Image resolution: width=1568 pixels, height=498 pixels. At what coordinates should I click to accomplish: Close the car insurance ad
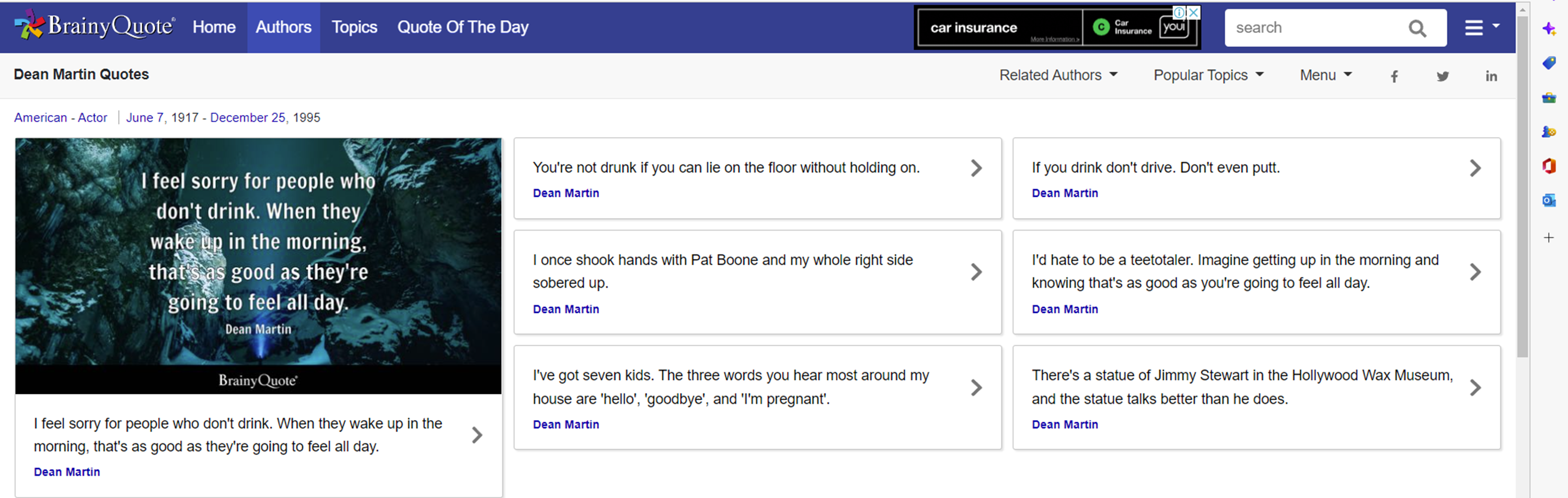click(x=1194, y=12)
